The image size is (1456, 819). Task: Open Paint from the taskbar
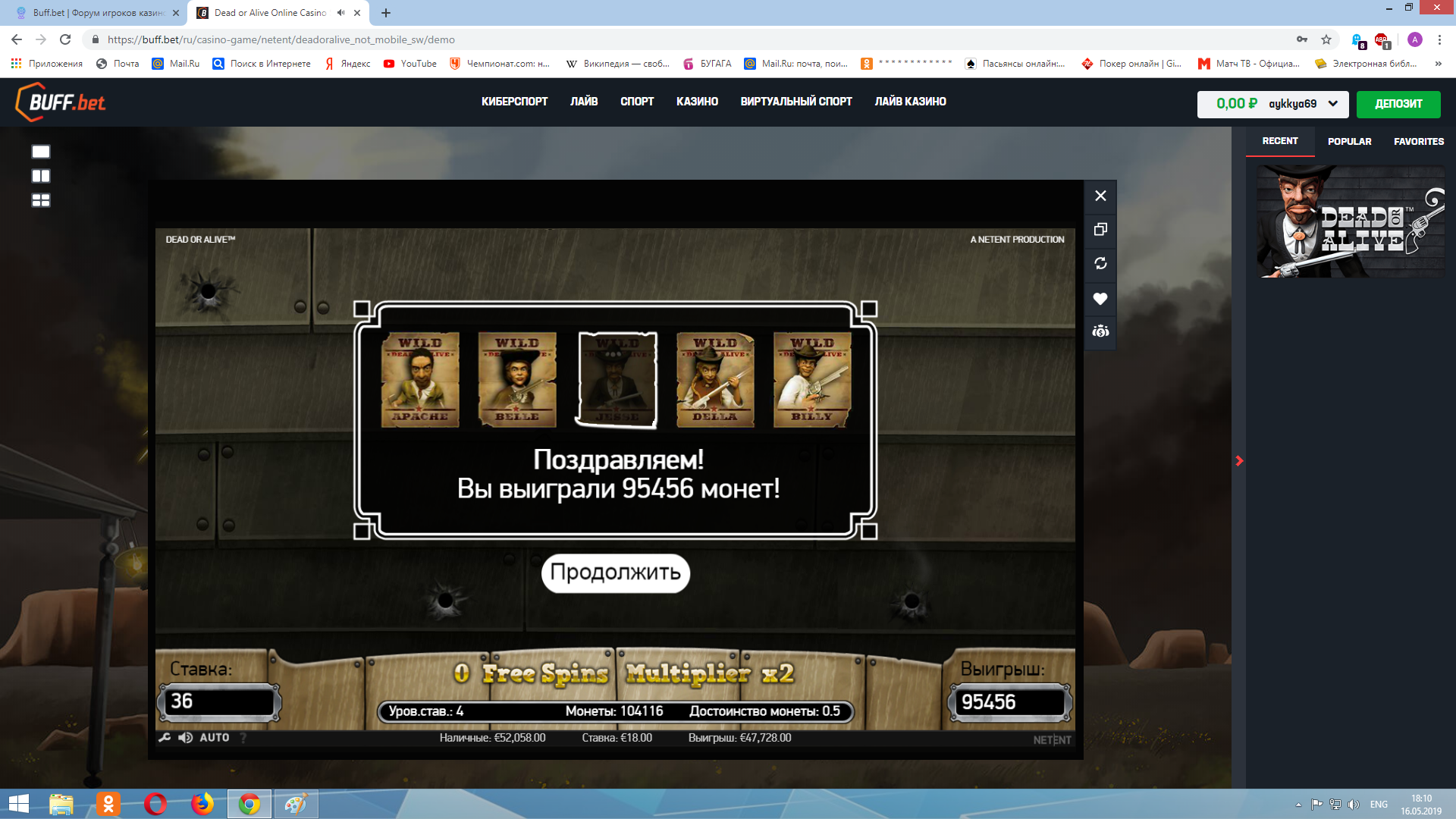[296, 804]
